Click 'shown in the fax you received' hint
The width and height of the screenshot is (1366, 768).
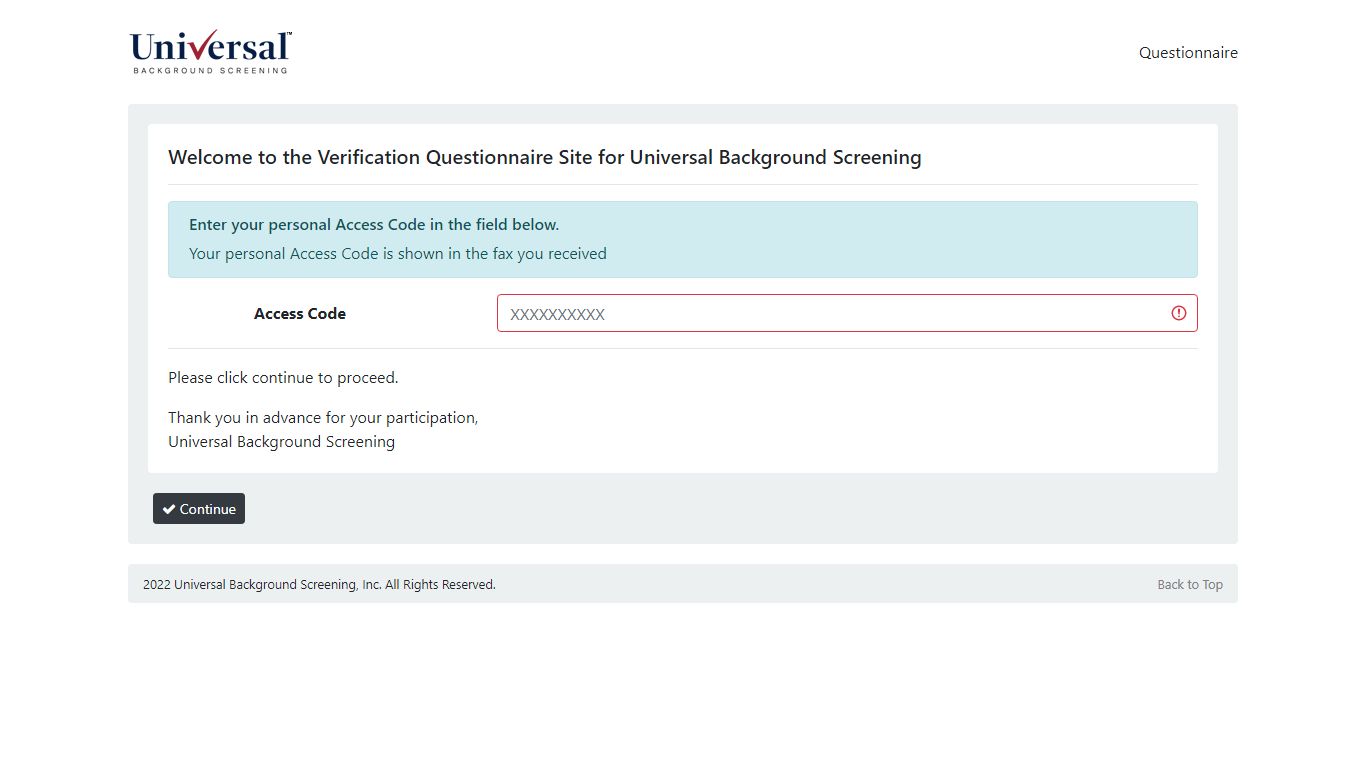click(398, 254)
